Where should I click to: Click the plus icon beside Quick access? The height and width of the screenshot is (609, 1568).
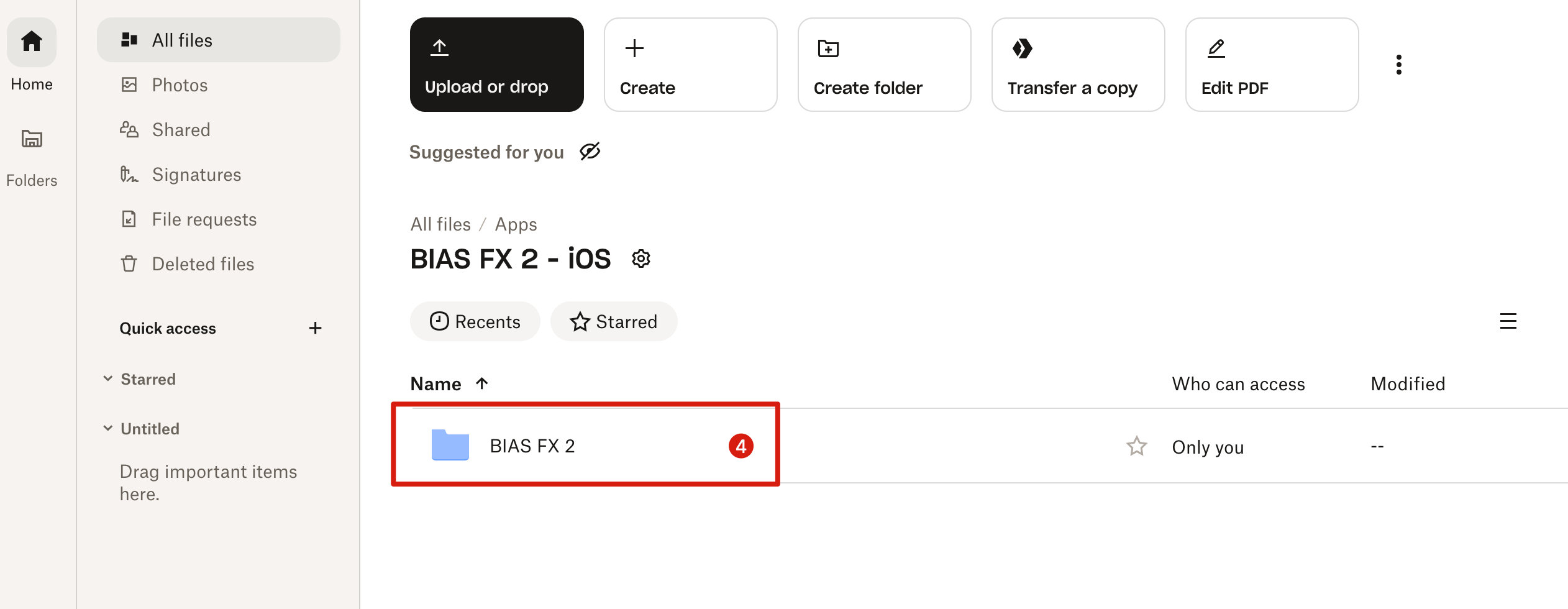316,328
